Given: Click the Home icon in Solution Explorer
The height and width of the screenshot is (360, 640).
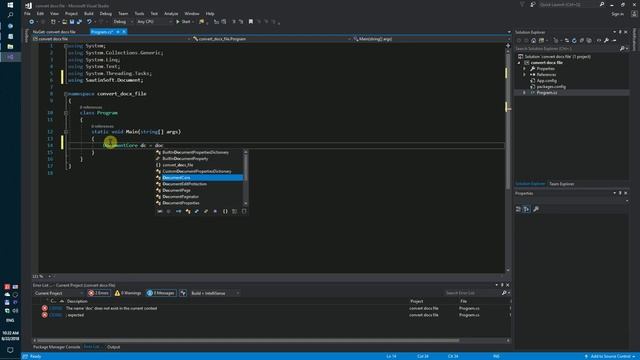Looking at the screenshot, I should tap(533, 40).
